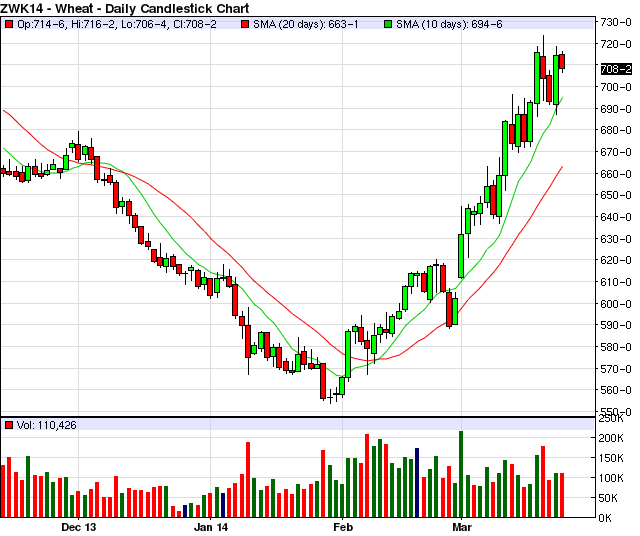
Task: Click the Vol: 110,426 label
Action: point(47,425)
